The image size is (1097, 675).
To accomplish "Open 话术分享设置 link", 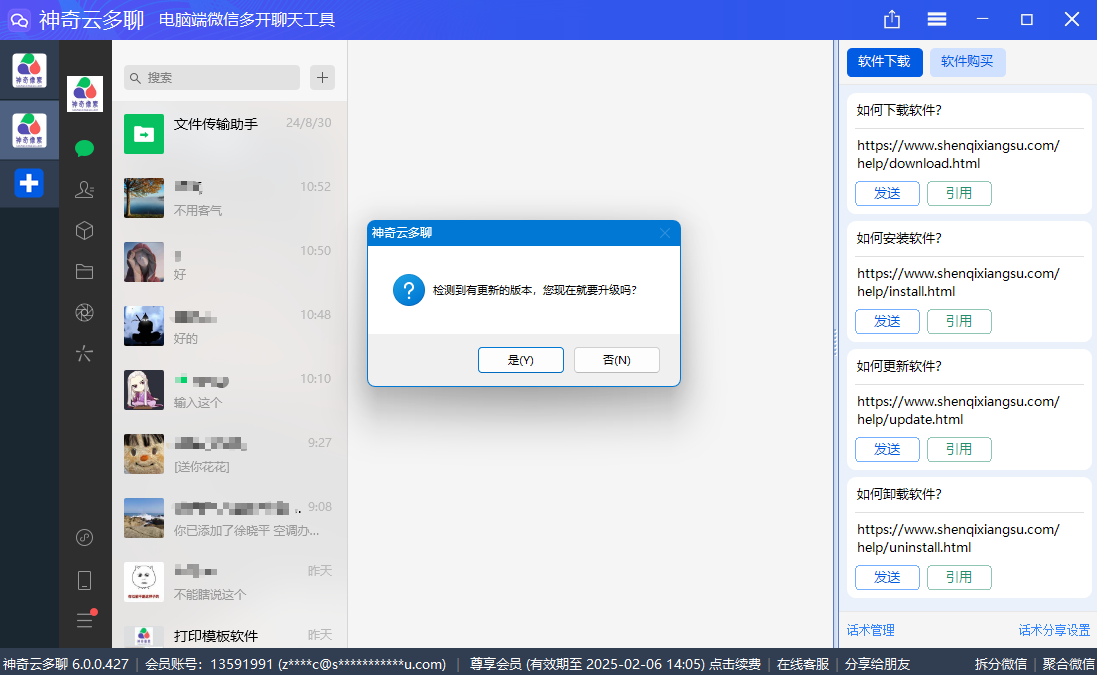I will [x=1054, y=629].
